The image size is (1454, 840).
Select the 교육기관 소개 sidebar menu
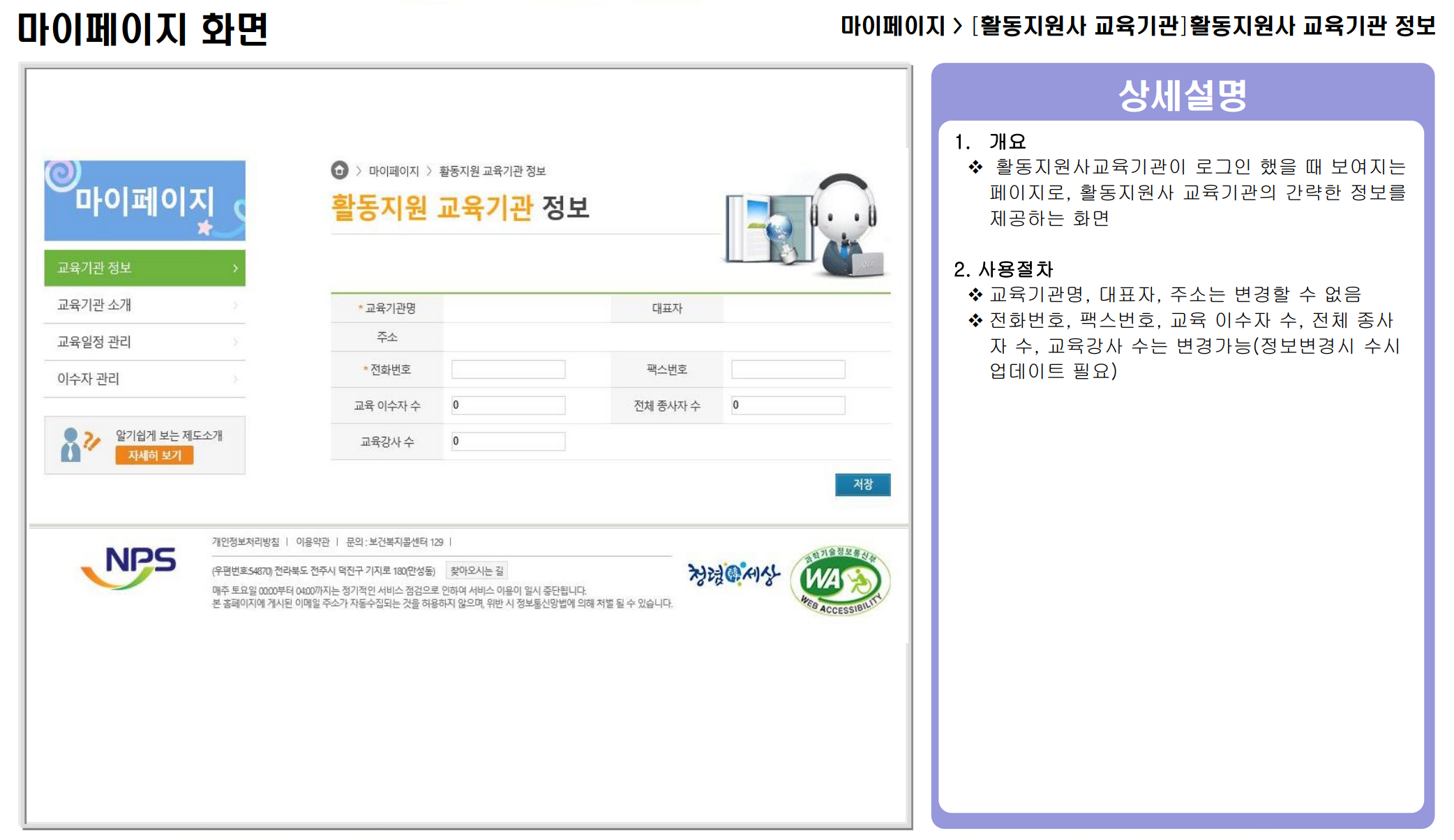94,305
